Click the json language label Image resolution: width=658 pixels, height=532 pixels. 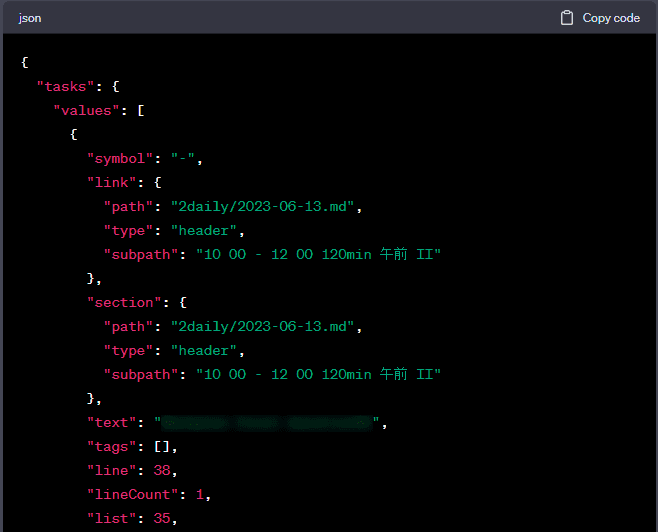[x=30, y=18]
